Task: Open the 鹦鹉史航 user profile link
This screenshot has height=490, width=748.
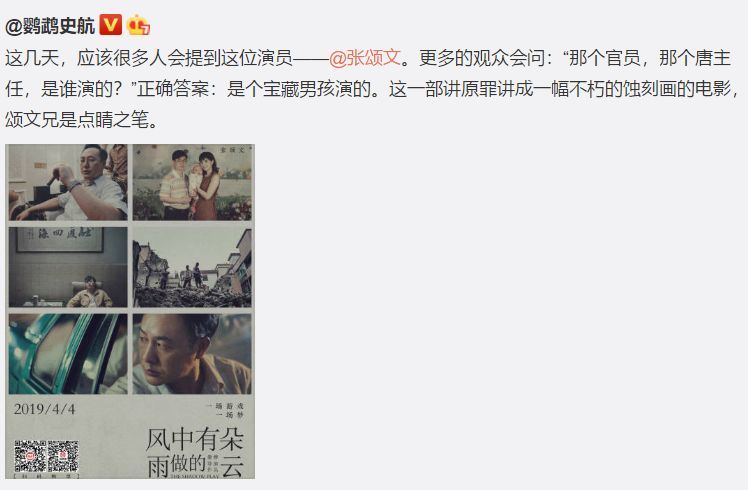Action: click(x=50, y=26)
